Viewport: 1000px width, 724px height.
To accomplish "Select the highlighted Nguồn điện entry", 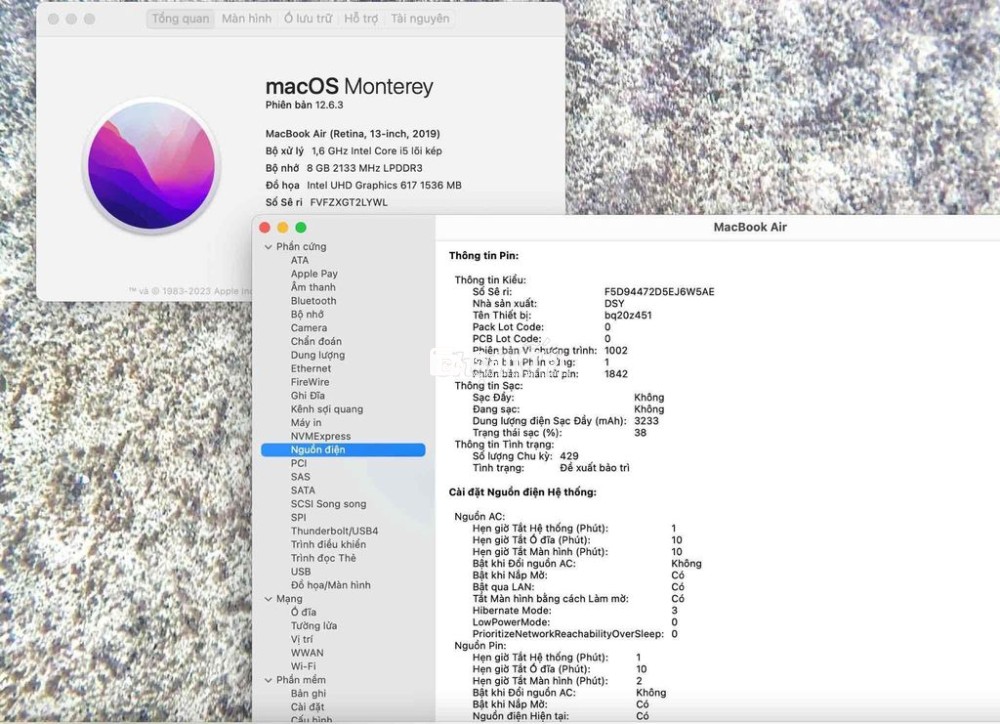I will [x=343, y=450].
